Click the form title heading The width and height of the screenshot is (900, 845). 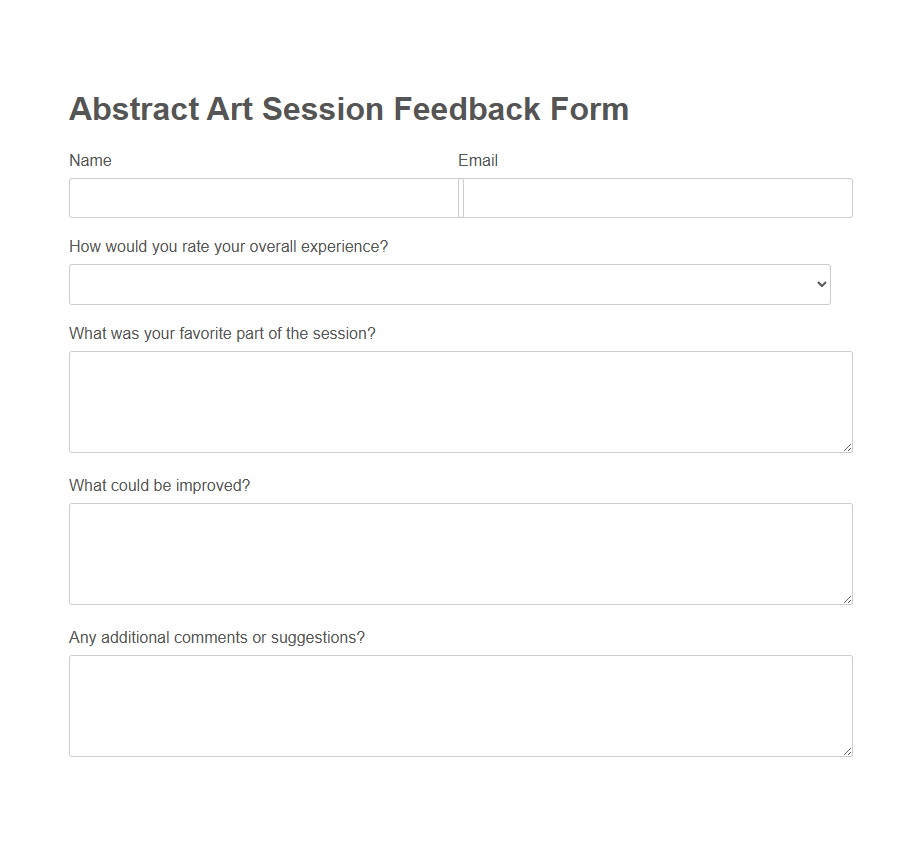click(348, 108)
